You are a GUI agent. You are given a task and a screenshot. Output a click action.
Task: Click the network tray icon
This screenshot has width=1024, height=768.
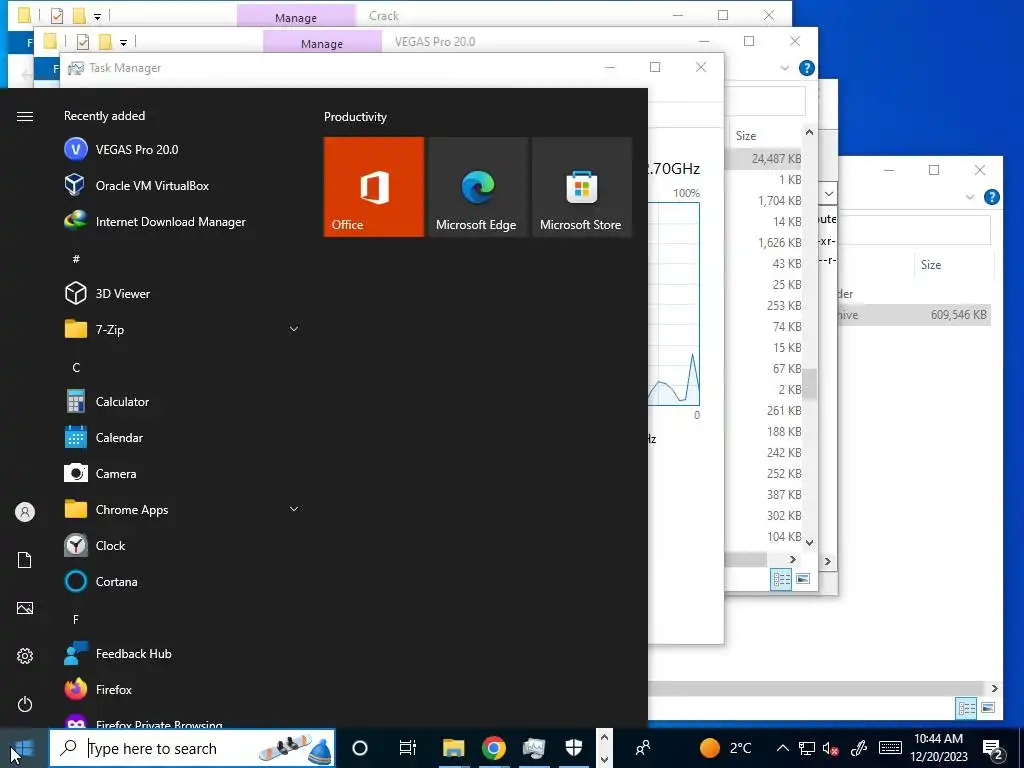tap(807, 748)
